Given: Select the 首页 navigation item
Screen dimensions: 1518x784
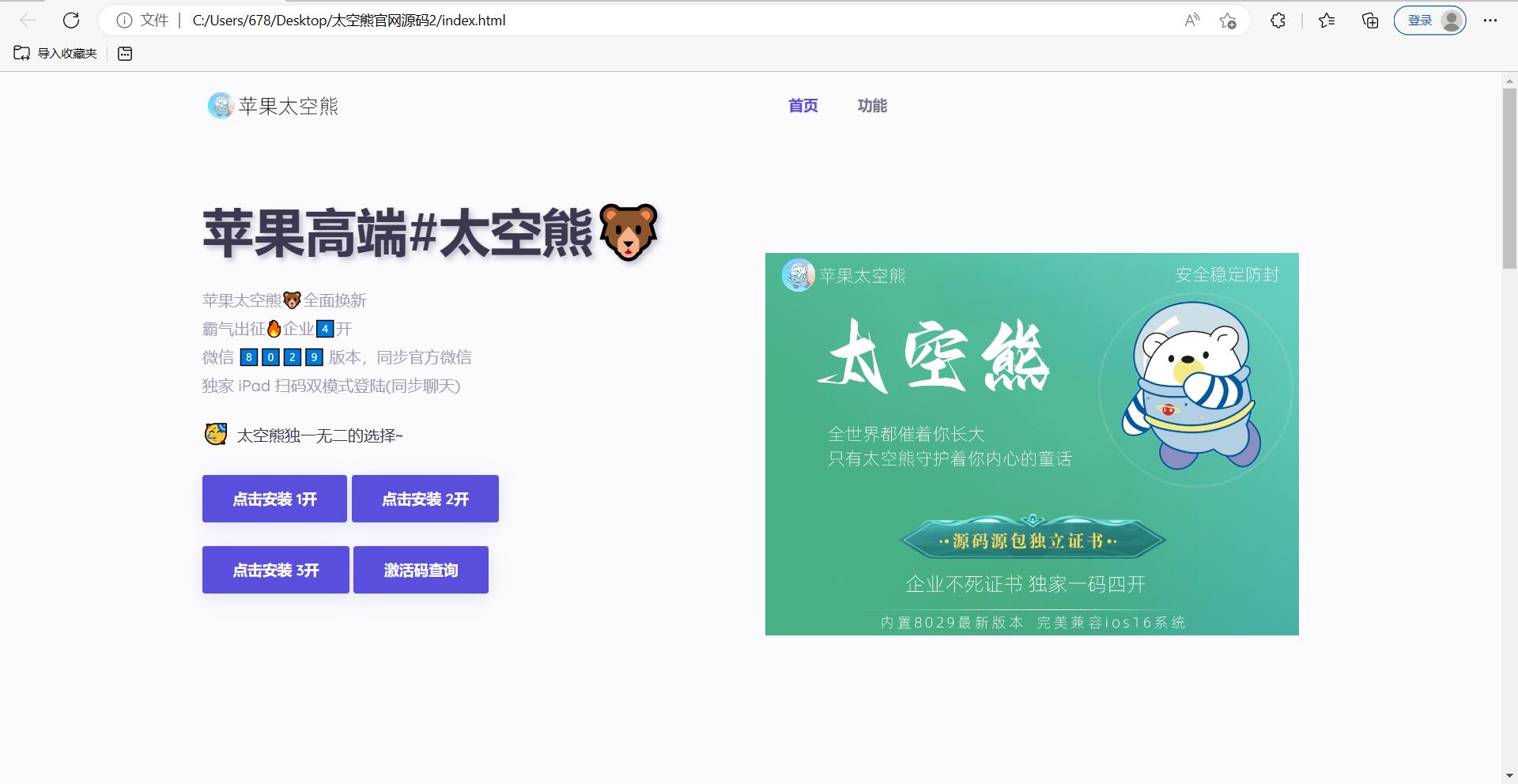Looking at the screenshot, I should [802, 105].
